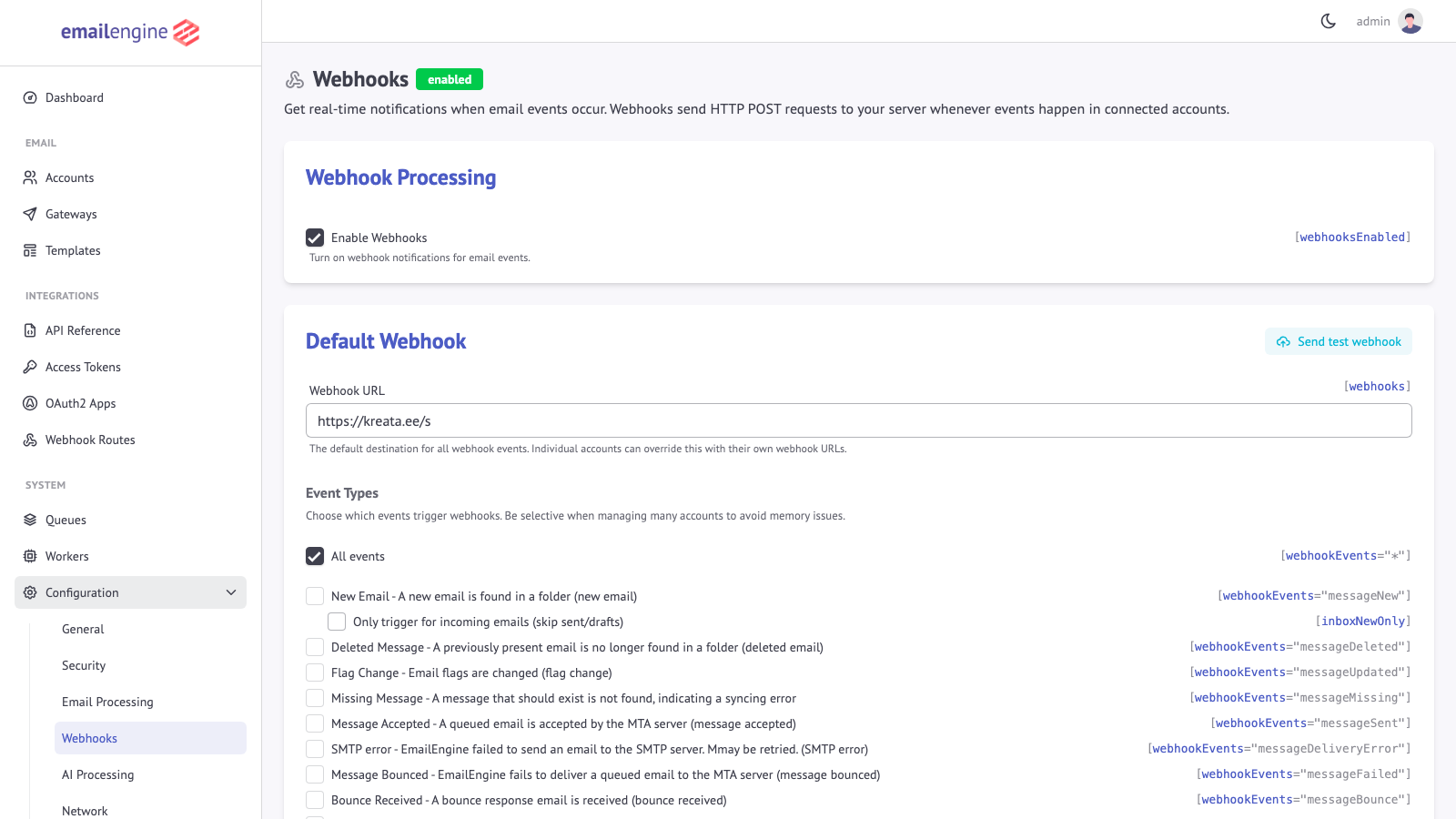Click the webhookEvents="messageBounce" key
The image size is (1456, 819).
(x=1304, y=799)
